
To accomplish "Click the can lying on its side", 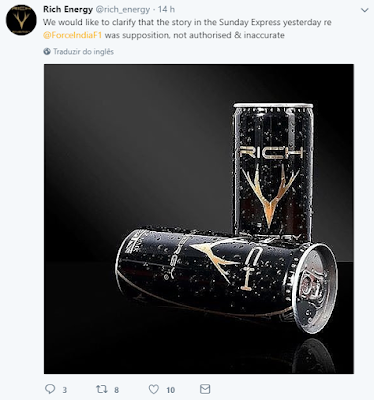I will pyautogui.click(x=227, y=278).
